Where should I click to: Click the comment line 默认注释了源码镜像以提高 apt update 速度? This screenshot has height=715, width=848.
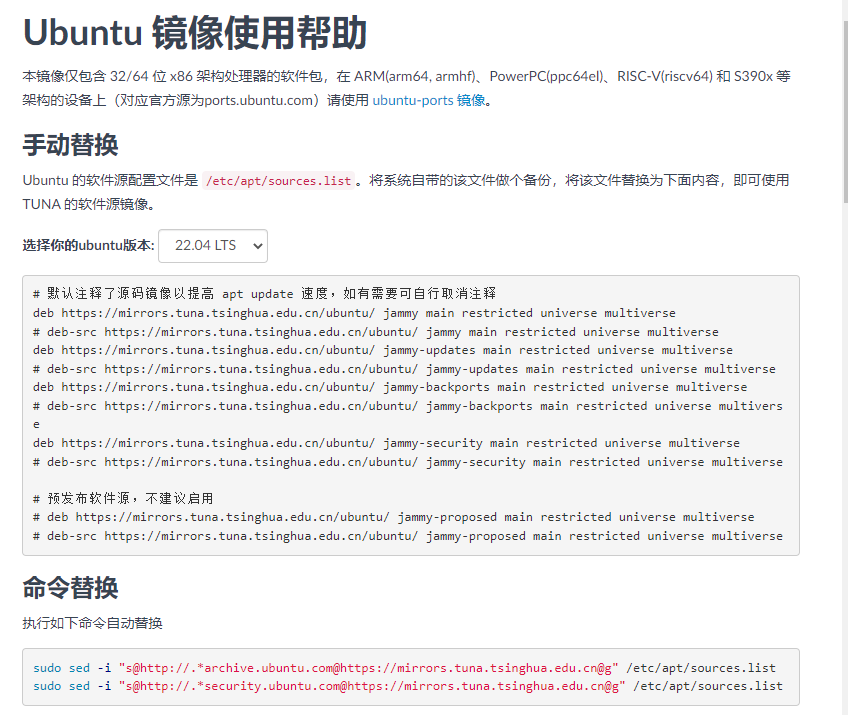264,294
